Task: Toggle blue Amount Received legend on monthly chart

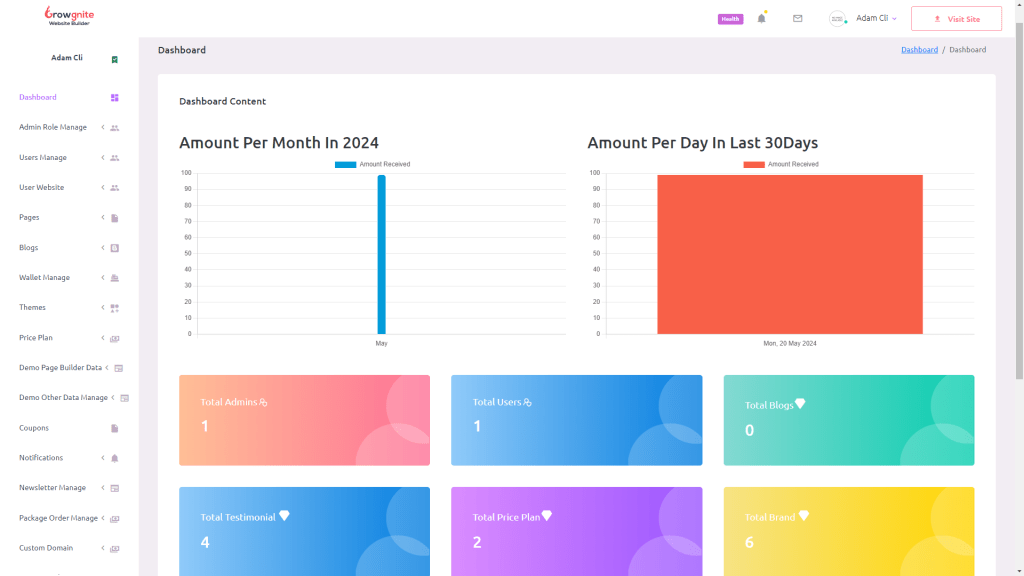Action: point(372,164)
